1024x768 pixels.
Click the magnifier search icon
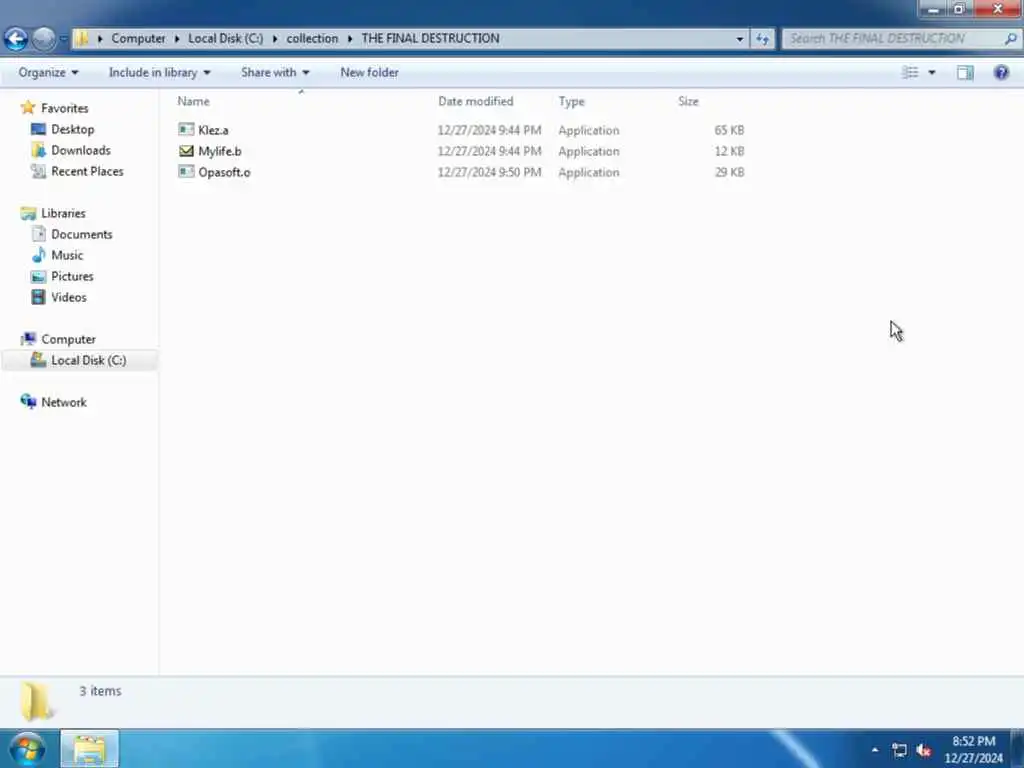[x=1010, y=39]
